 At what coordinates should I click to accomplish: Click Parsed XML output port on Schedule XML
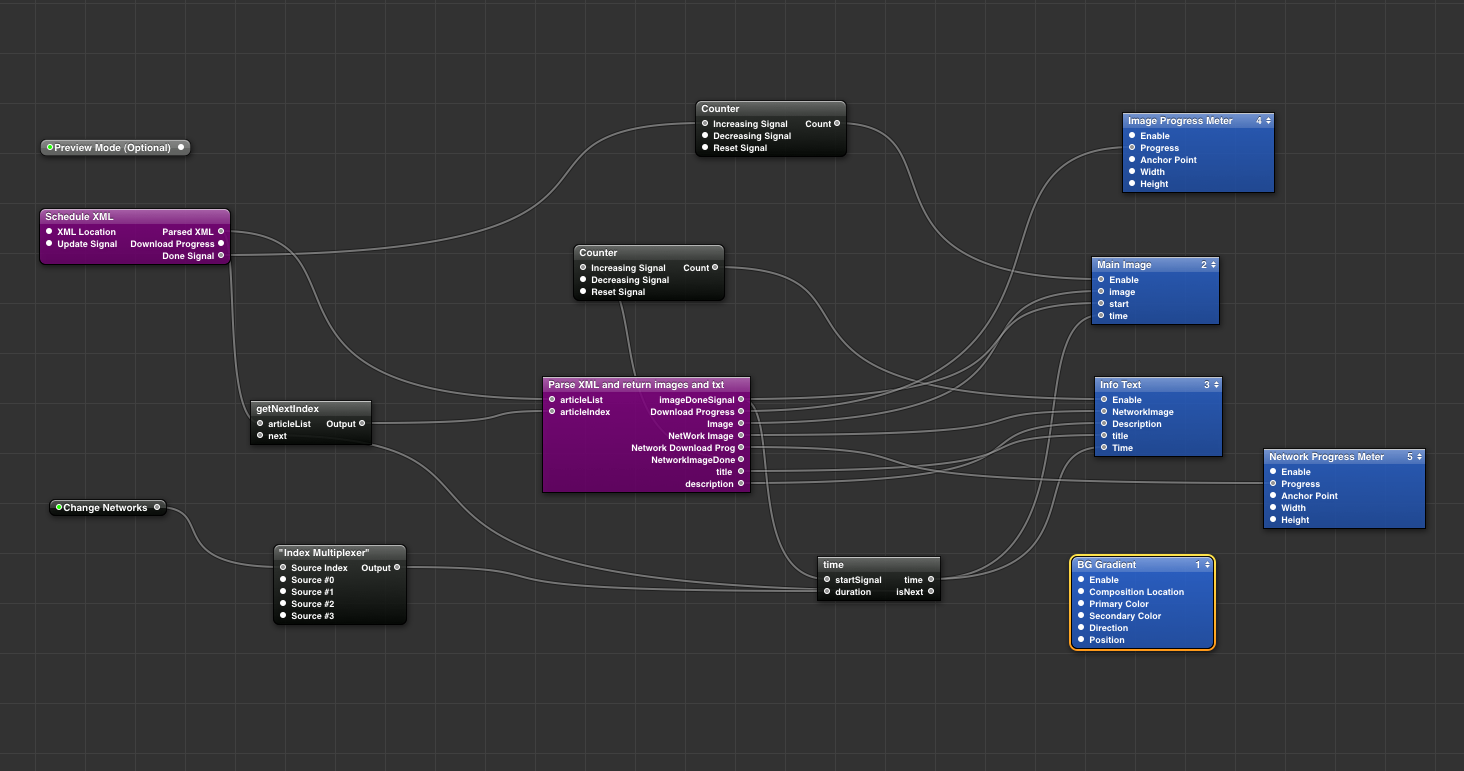click(221, 232)
